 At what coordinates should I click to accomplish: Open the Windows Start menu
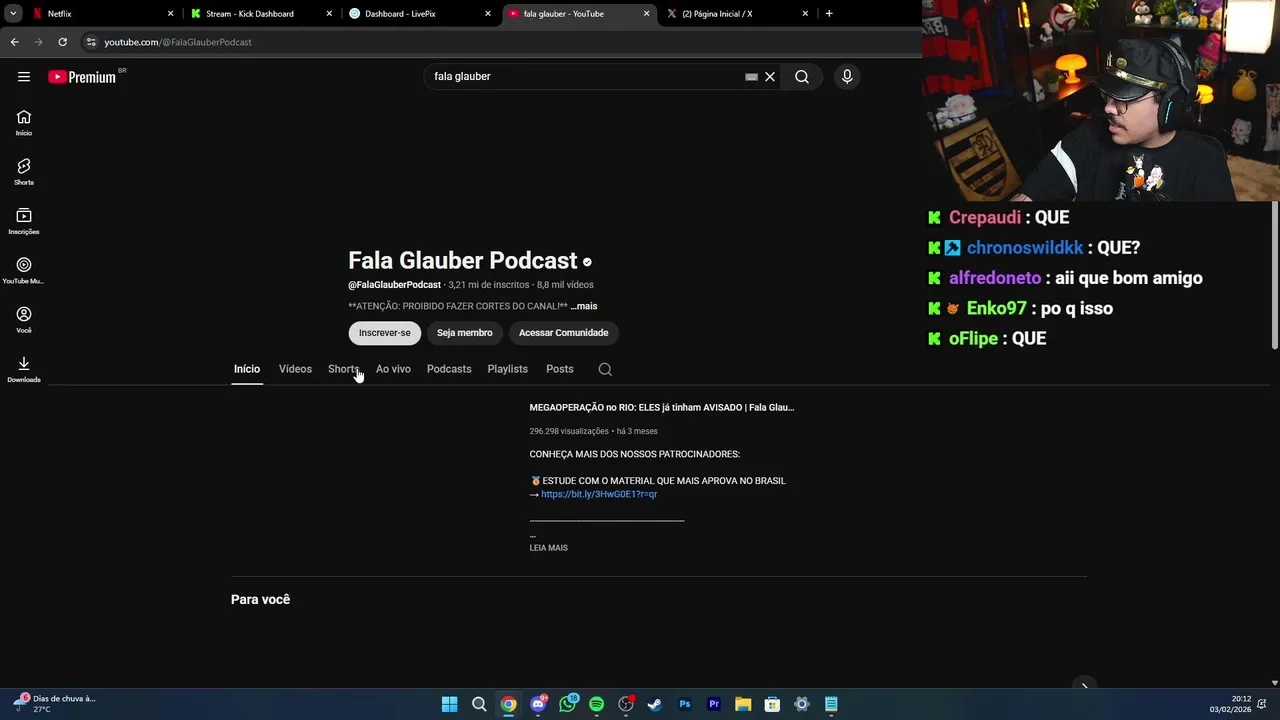click(450, 704)
